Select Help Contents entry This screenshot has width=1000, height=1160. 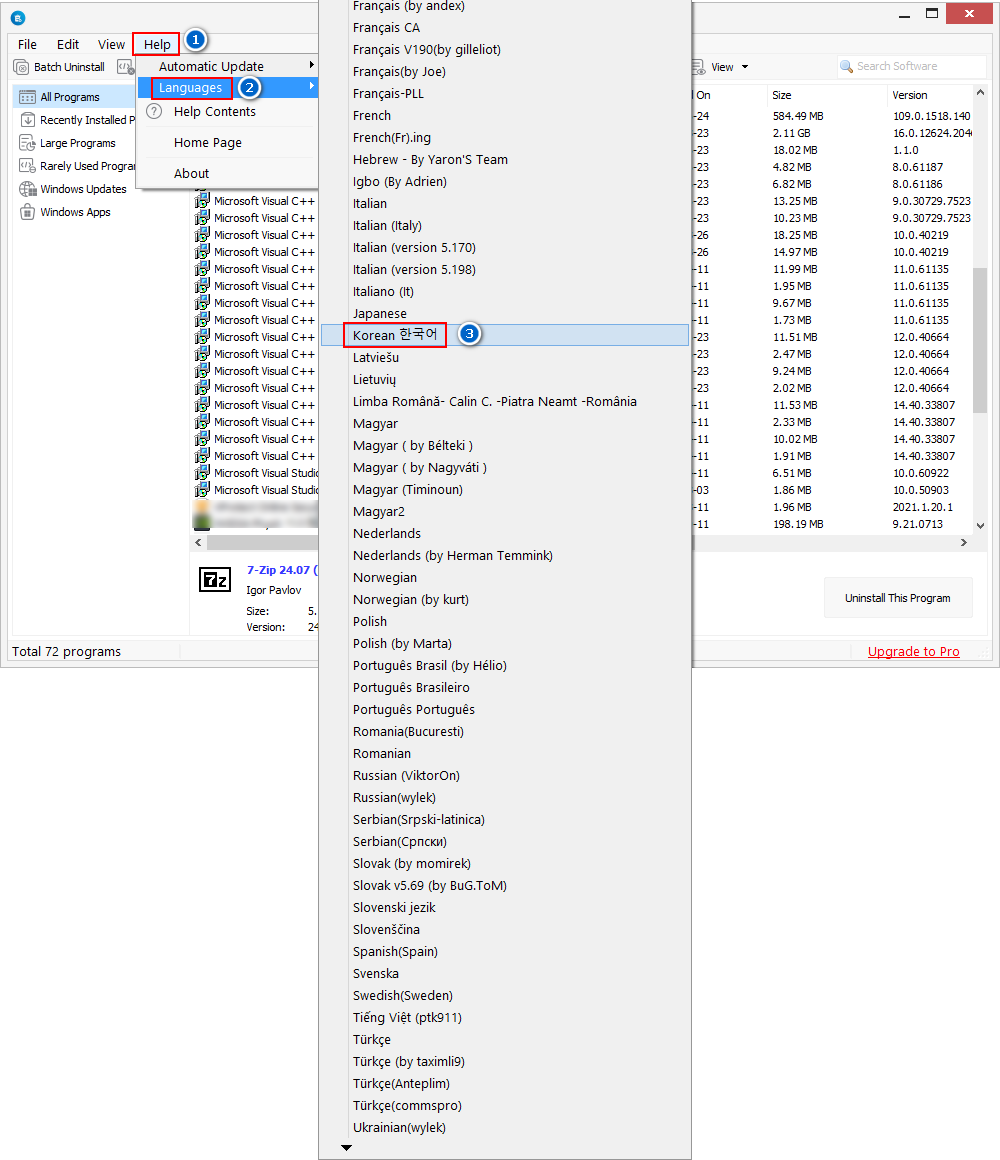click(x=214, y=112)
